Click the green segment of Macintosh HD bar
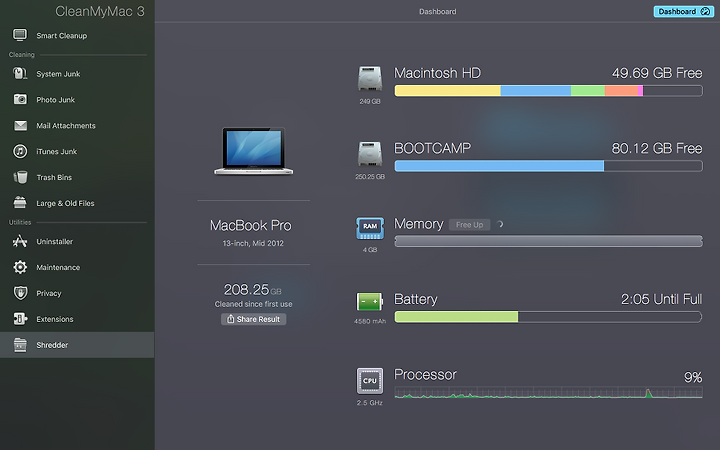Image resolution: width=720 pixels, height=450 pixels. (588, 90)
